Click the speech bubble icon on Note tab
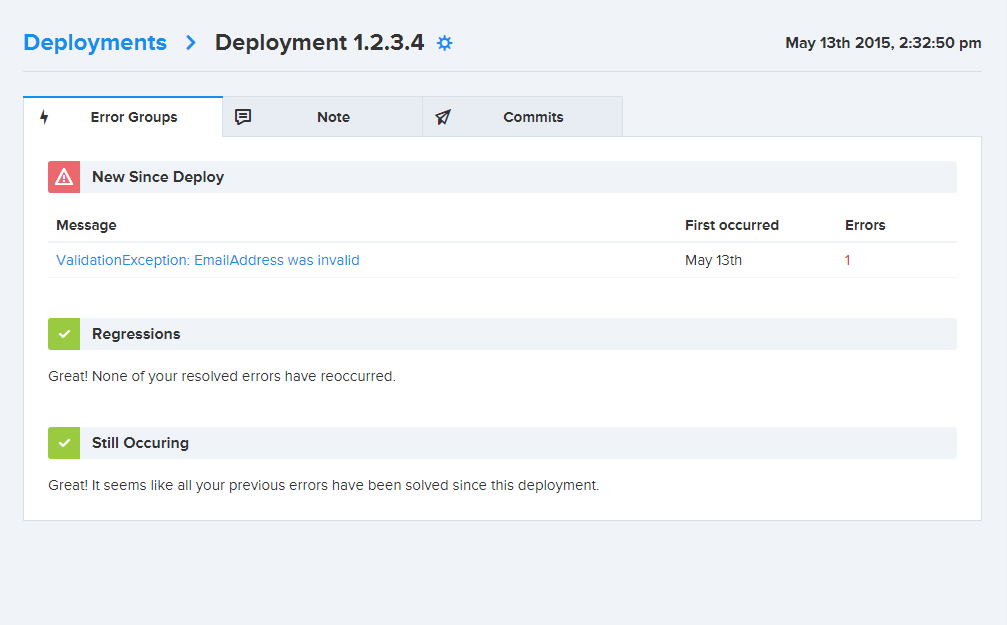 click(x=243, y=117)
